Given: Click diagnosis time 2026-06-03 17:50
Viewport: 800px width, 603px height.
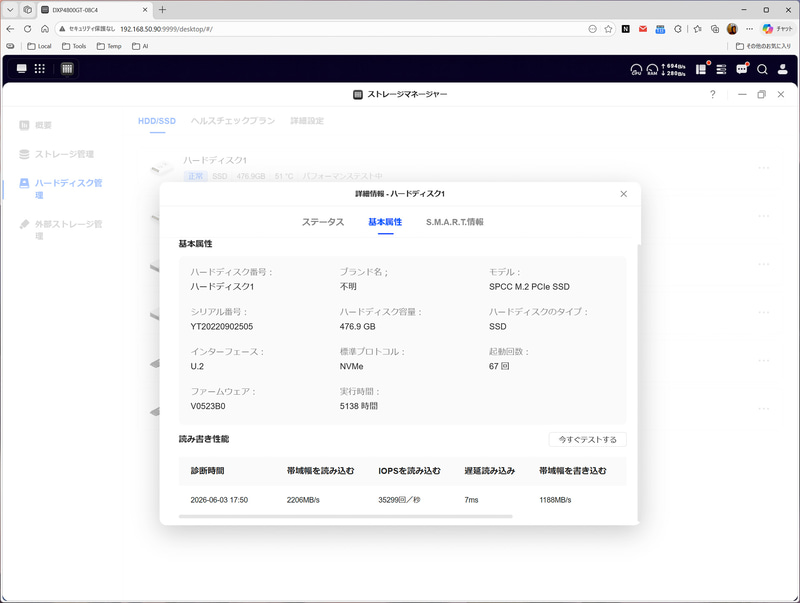Looking at the screenshot, I should point(219,500).
